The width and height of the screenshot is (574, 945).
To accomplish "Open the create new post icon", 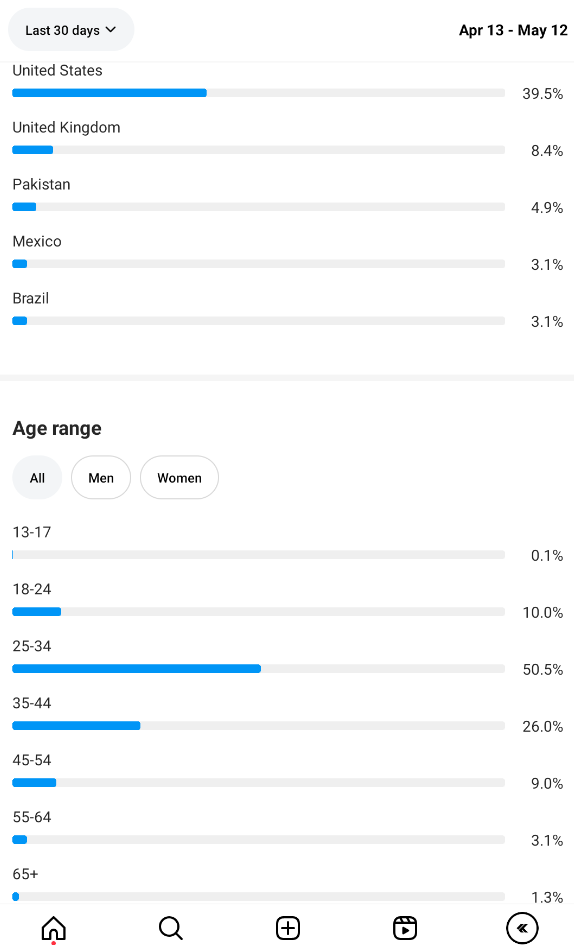I will 288,928.
